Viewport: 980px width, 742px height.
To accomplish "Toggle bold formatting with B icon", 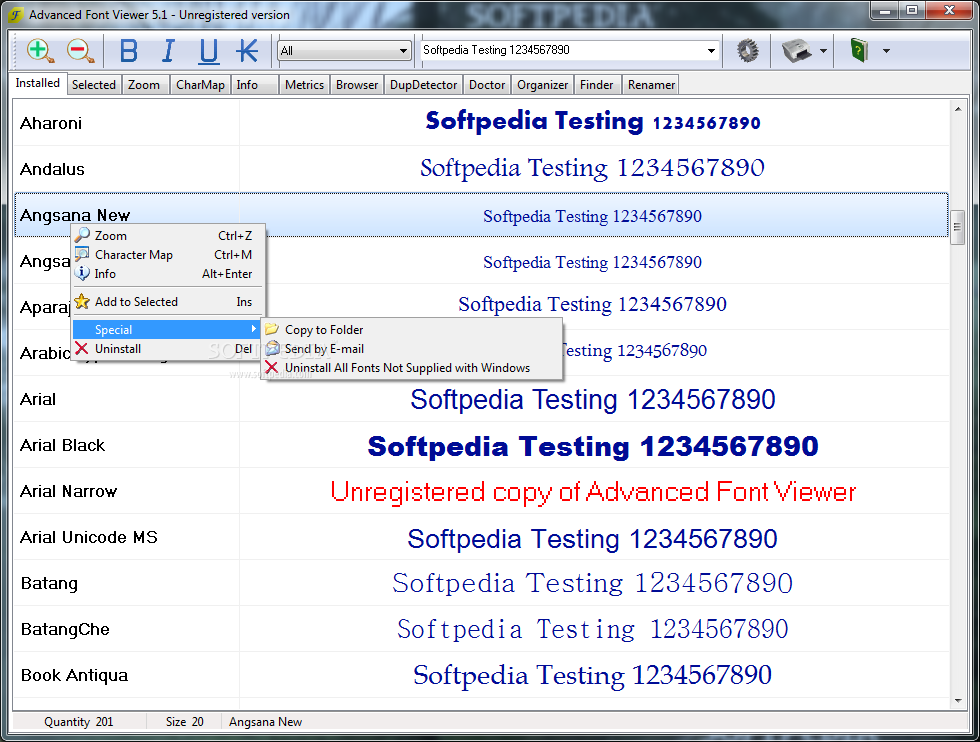I will coord(129,51).
